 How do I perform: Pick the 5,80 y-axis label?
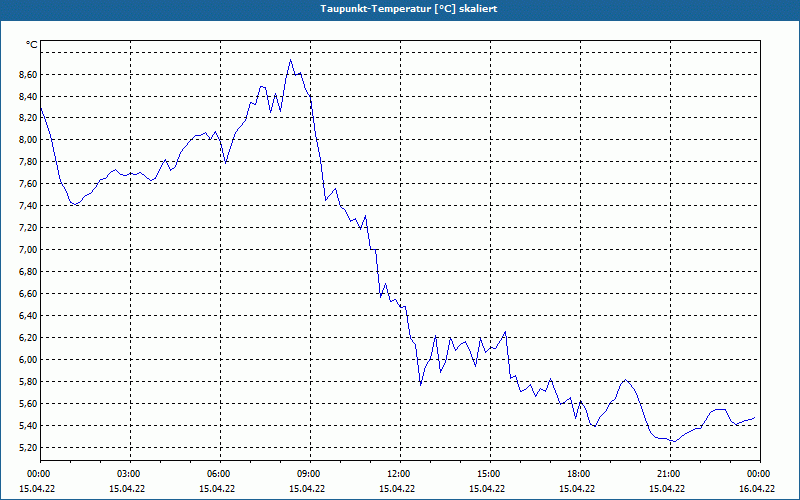(x=28, y=382)
